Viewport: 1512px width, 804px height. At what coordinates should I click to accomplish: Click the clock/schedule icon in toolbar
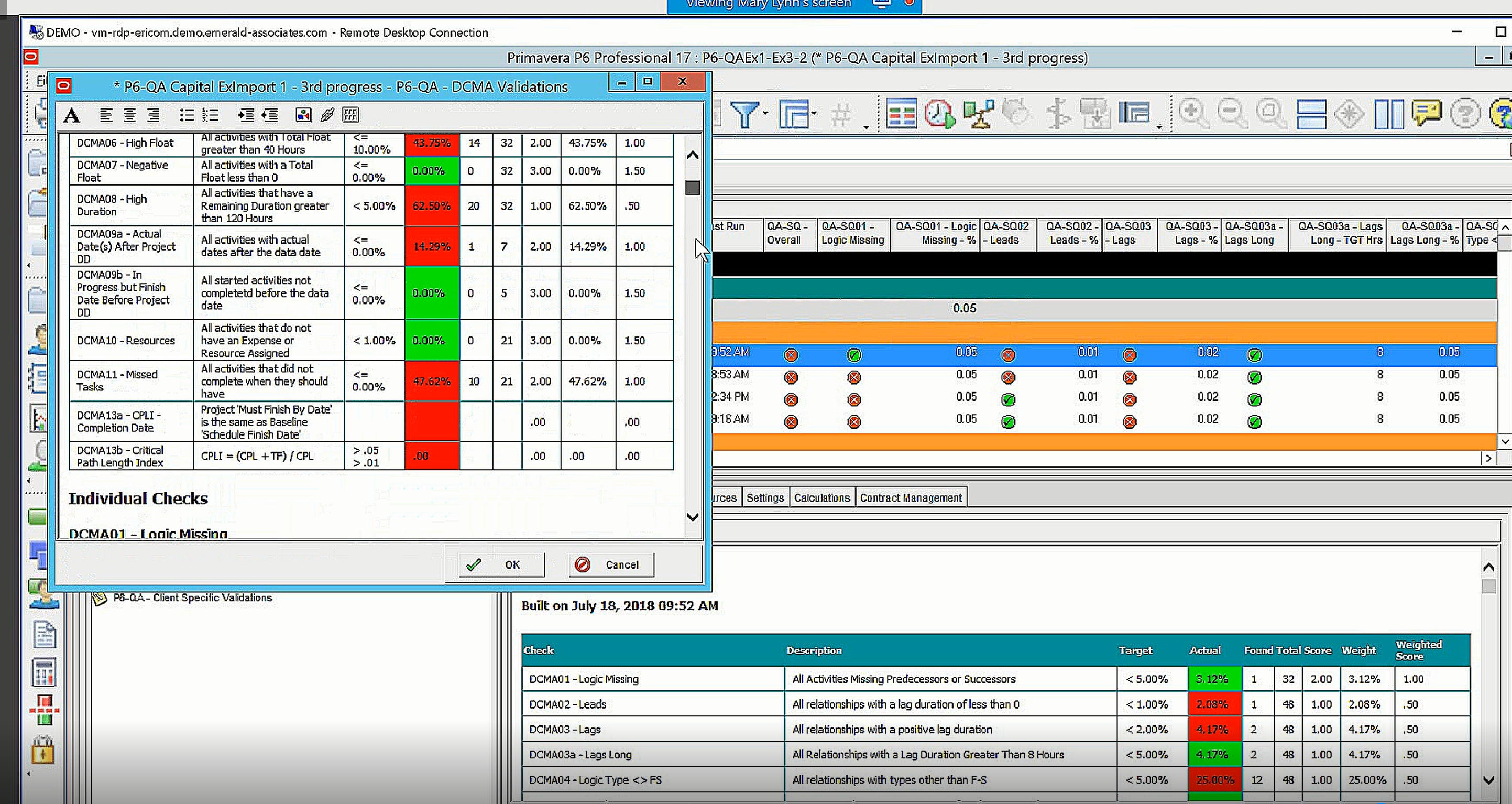pos(940,113)
